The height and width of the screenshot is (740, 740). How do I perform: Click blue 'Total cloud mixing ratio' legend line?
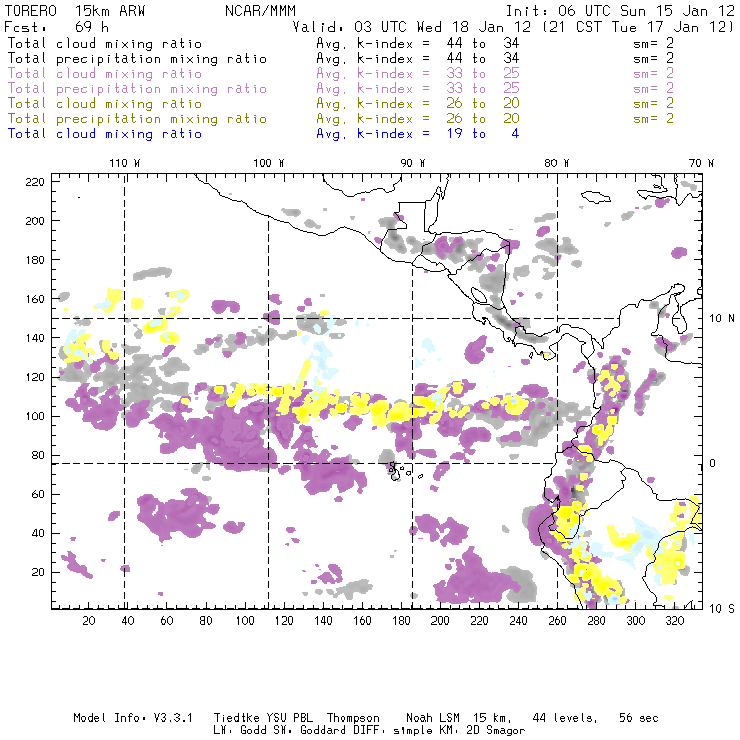point(105,135)
